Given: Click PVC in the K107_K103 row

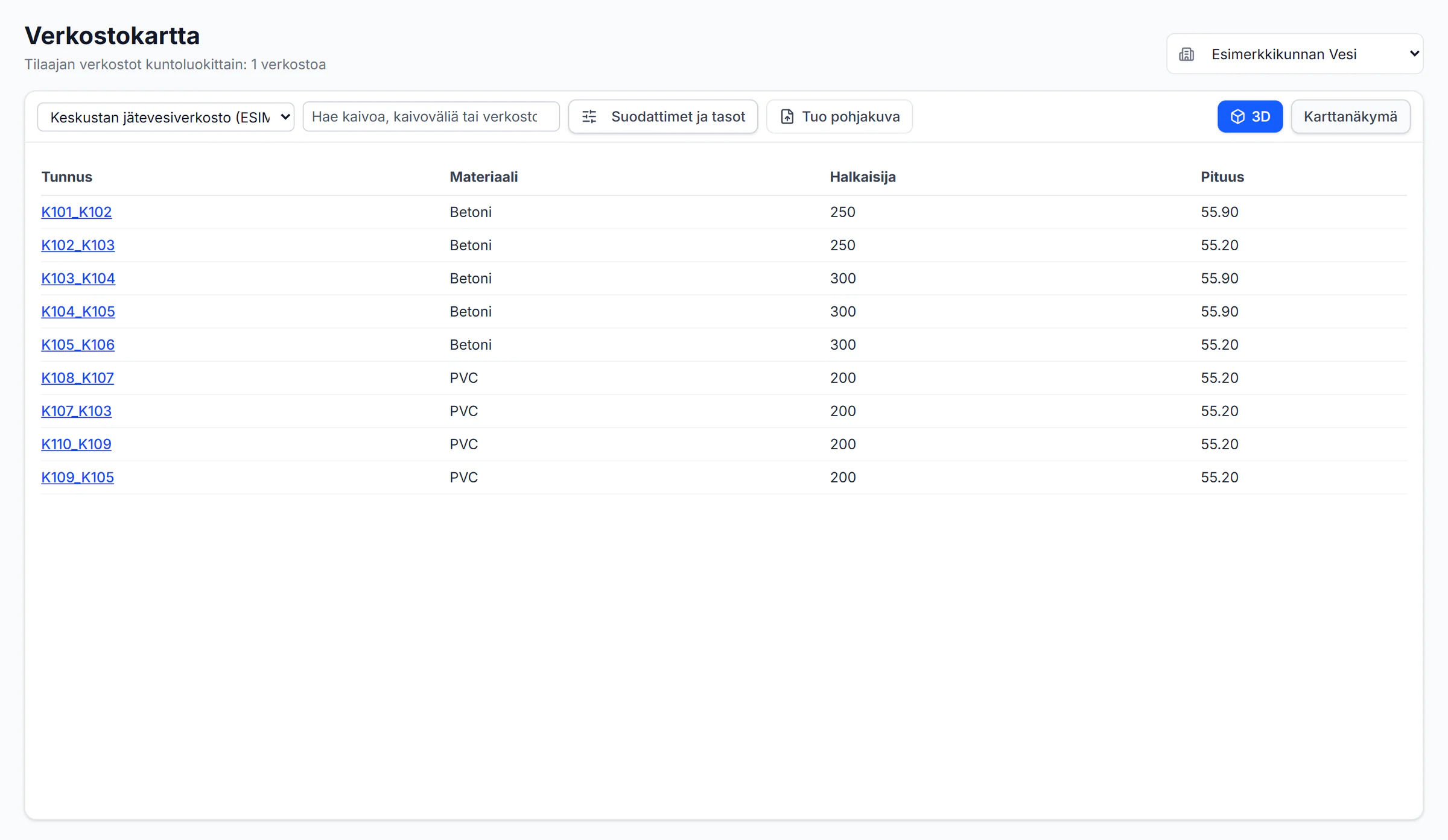Looking at the screenshot, I should [463, 411].
